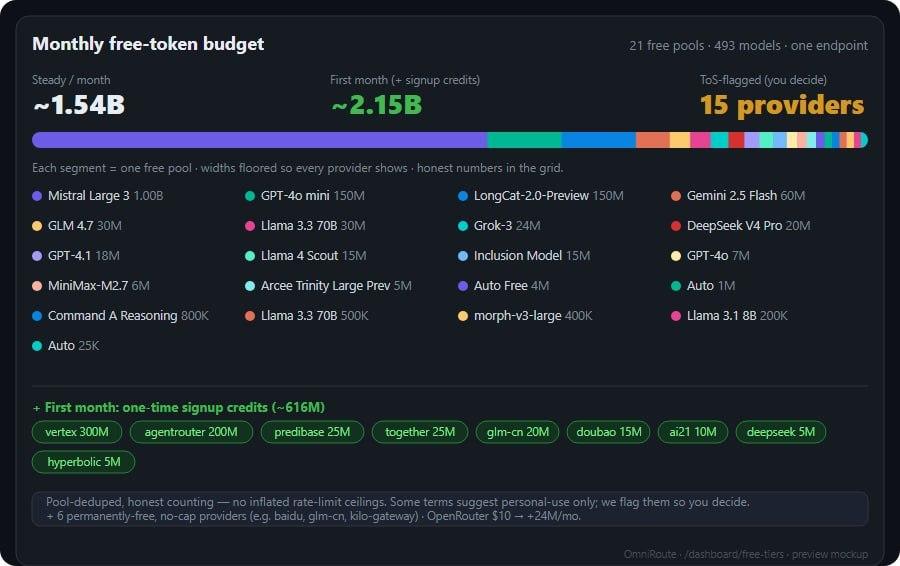Image resolution: width=900 pixels, height=566 pixels.
Task: Choose the hyperbolic 5M credit pill
Action: (x=84, y=462)
